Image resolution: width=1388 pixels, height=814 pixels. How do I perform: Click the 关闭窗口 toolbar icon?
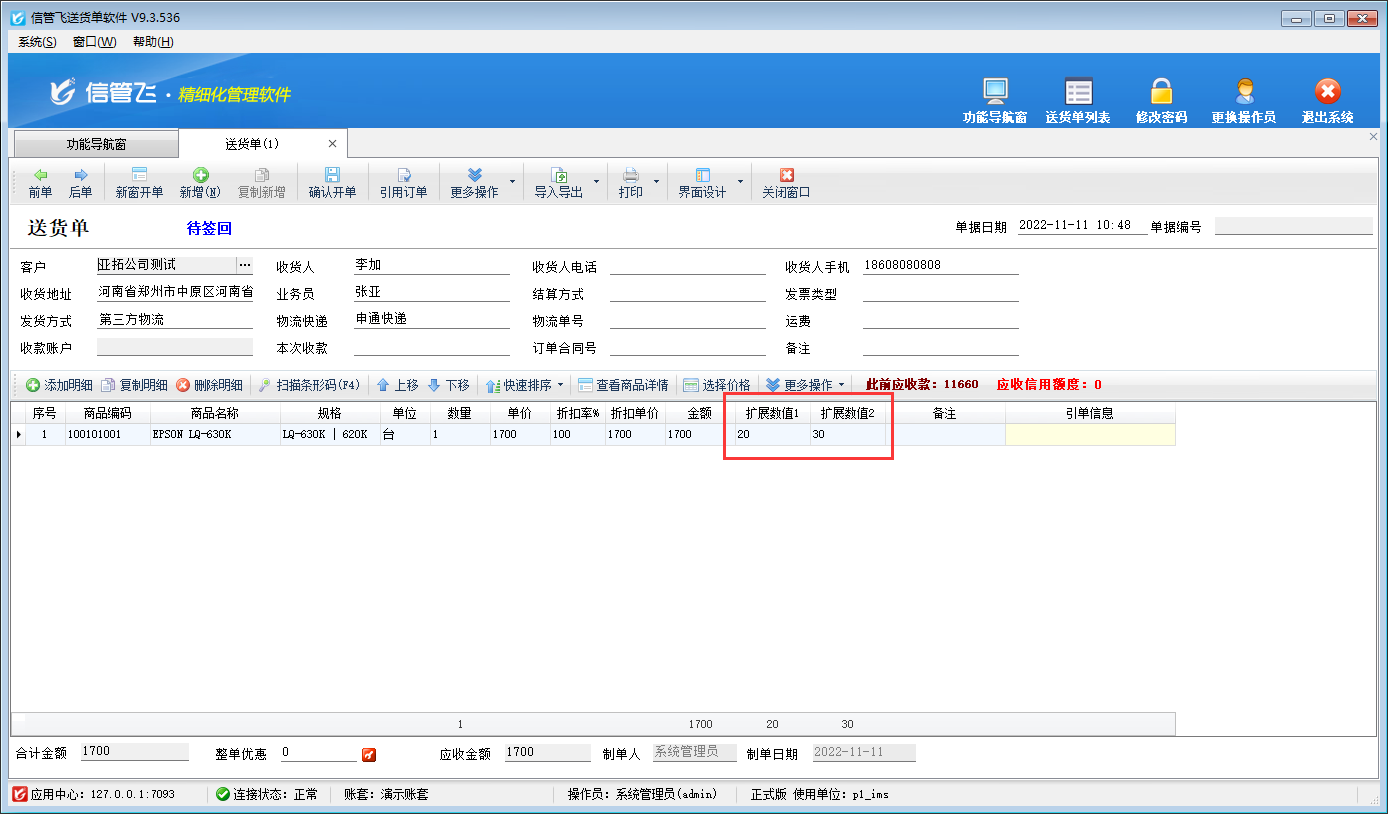click(786, 175)
